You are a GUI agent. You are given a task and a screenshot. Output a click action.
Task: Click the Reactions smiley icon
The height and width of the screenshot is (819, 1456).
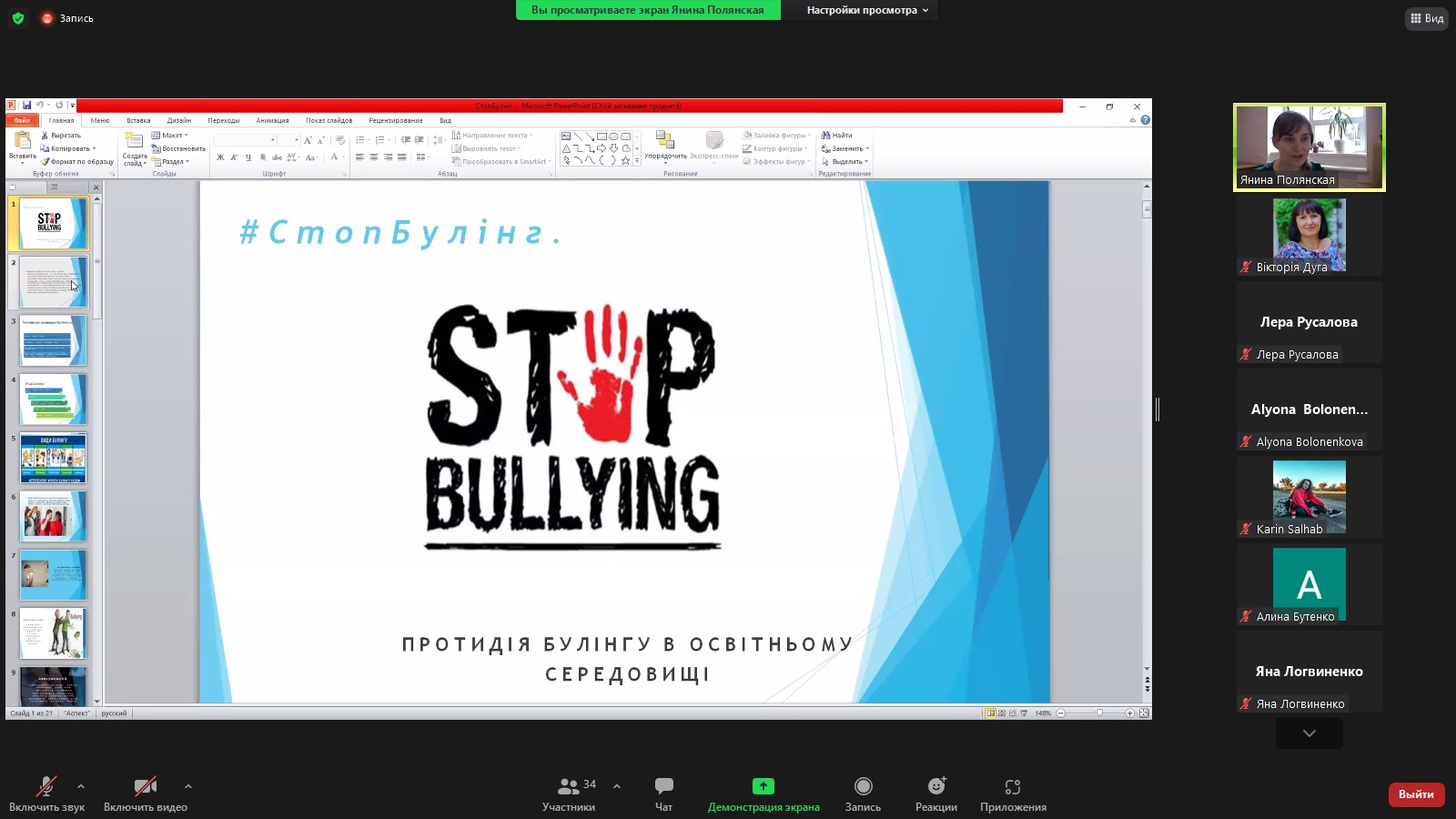pos(935,786)
